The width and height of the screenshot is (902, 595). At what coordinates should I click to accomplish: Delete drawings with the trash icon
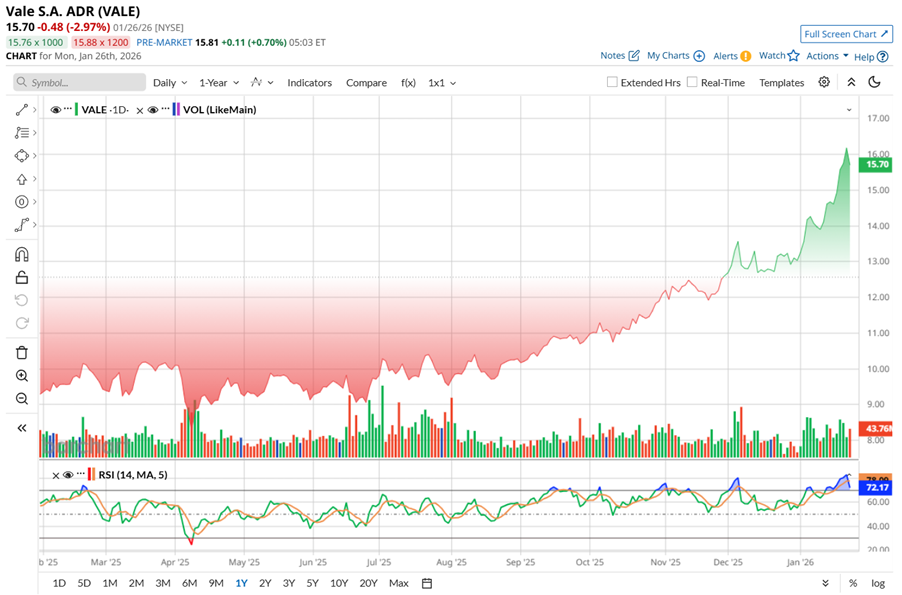coord(22,353)
